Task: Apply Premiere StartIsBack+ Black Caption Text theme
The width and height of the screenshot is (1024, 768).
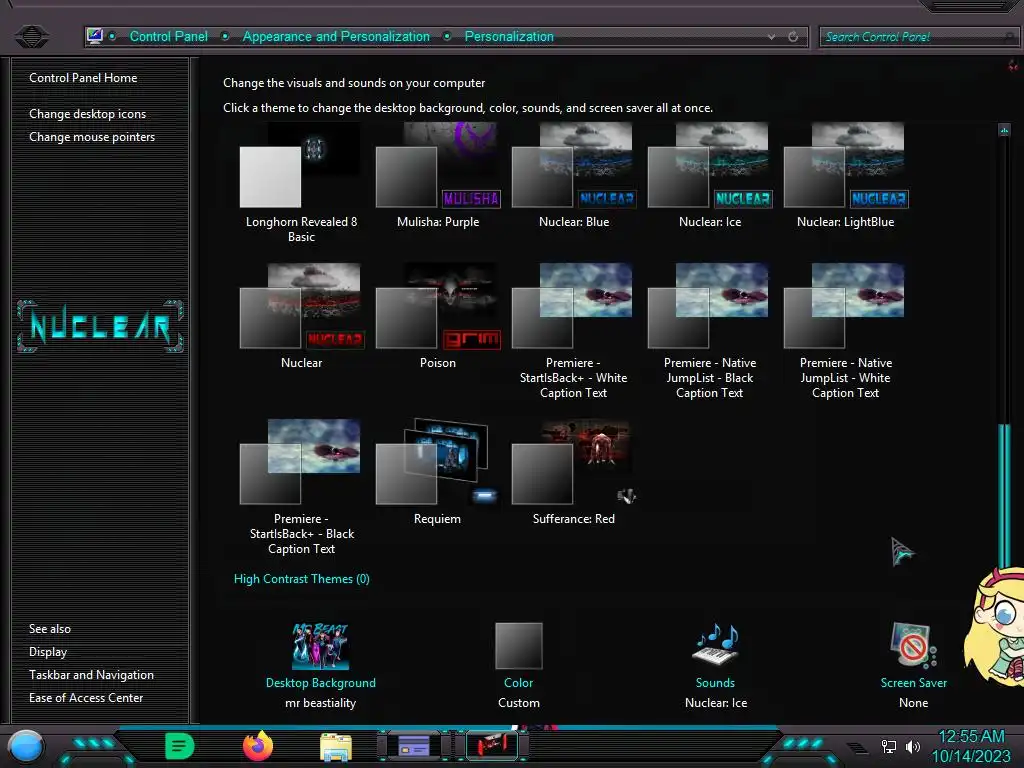Action: click(x=301, y=488)
